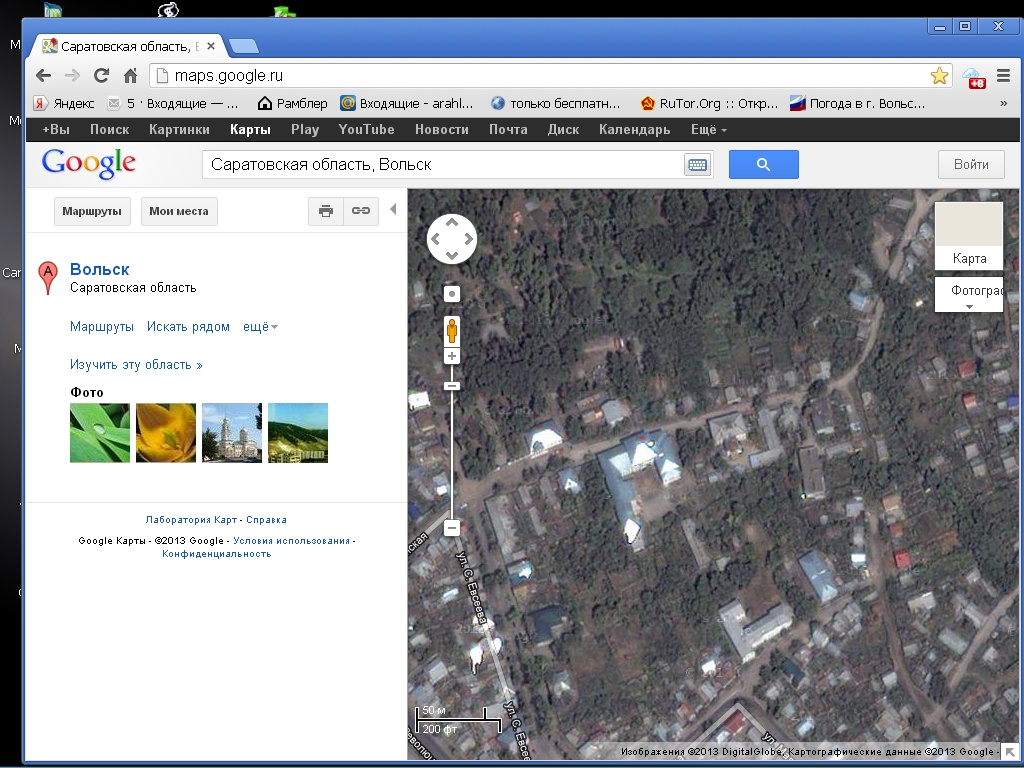Open the 'Ещё' menu in the Google bar
Image resolution: width=1024 pixels, height=768 pixels.
(708, 130)
